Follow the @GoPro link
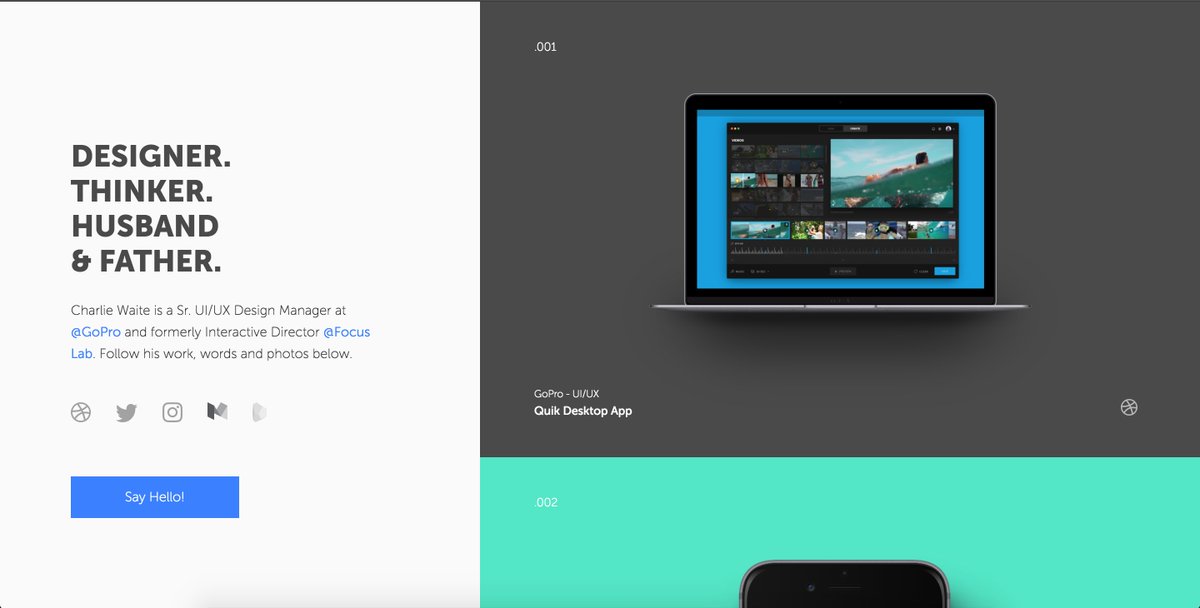This screenshot has height=608, width=1200. tap(96, 332)
